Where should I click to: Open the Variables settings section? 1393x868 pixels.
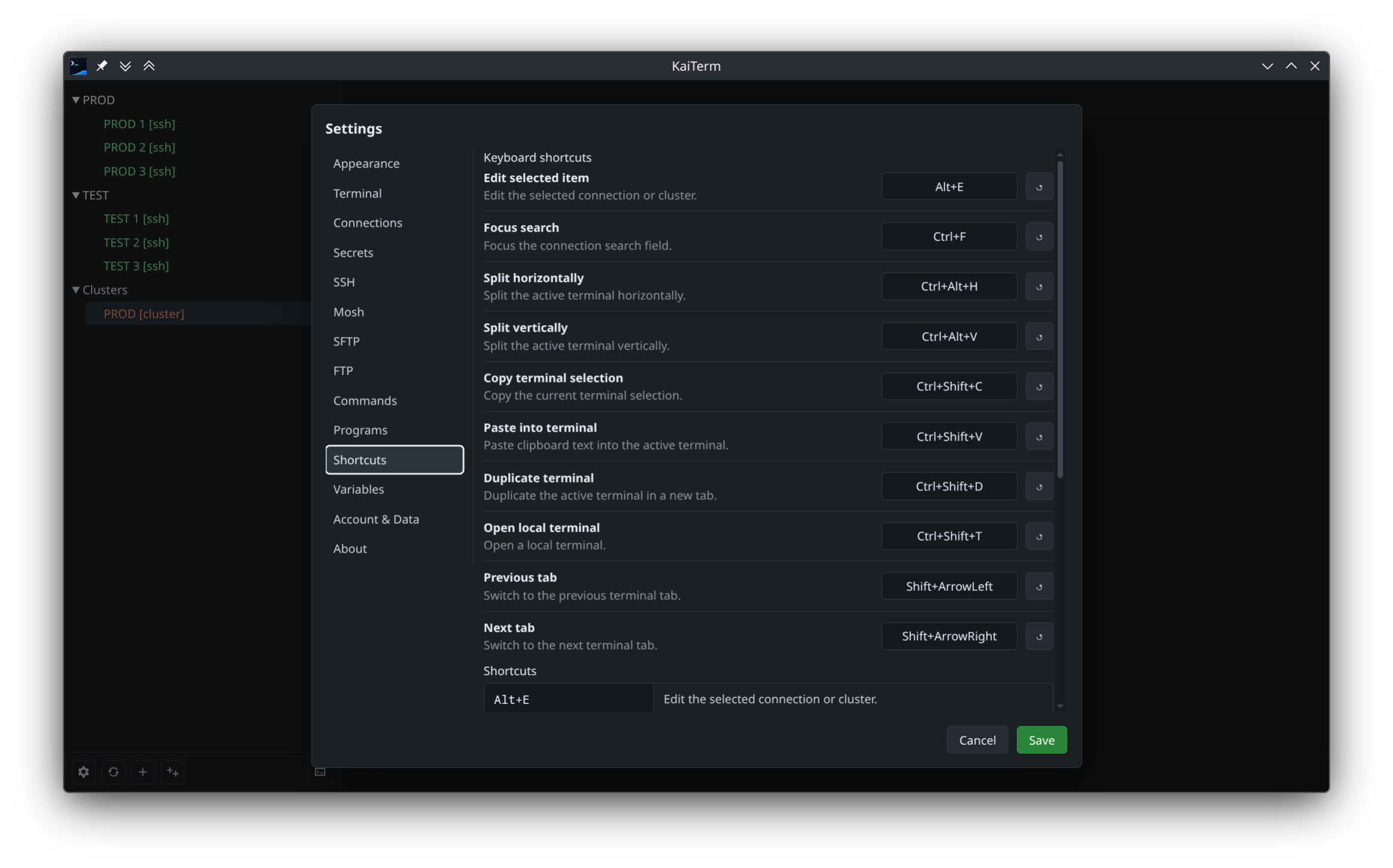pos(394,489)
